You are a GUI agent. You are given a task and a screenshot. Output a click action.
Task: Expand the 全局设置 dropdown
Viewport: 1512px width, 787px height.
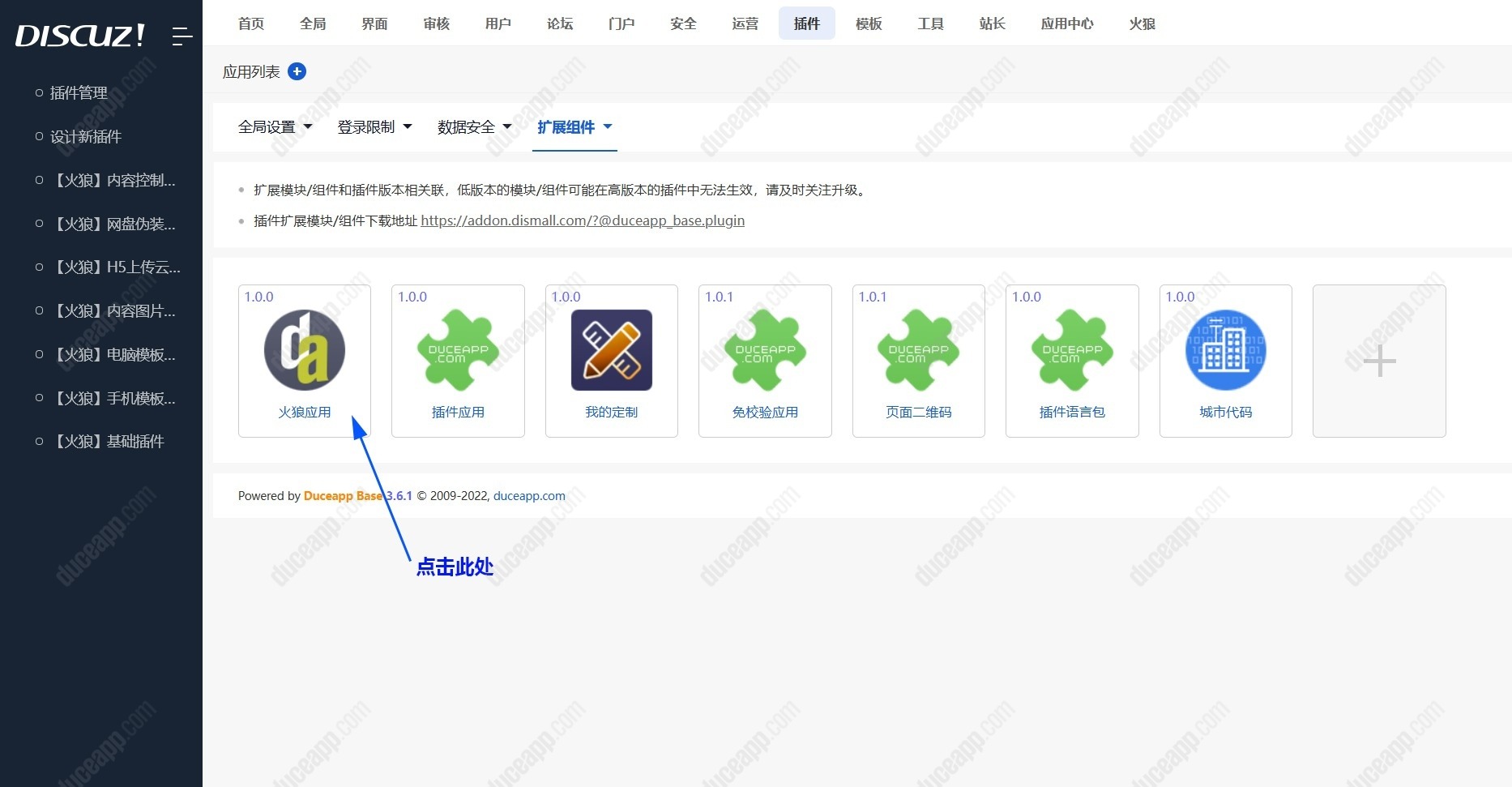(275, 126)
